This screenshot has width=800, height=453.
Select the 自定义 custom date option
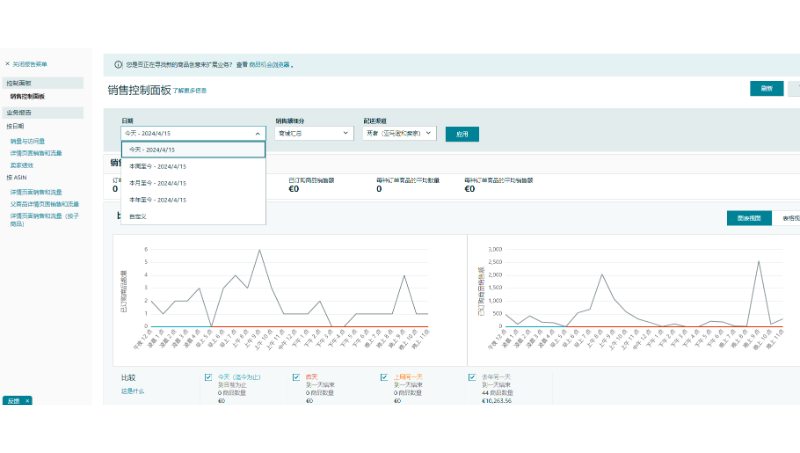point(193,216)
